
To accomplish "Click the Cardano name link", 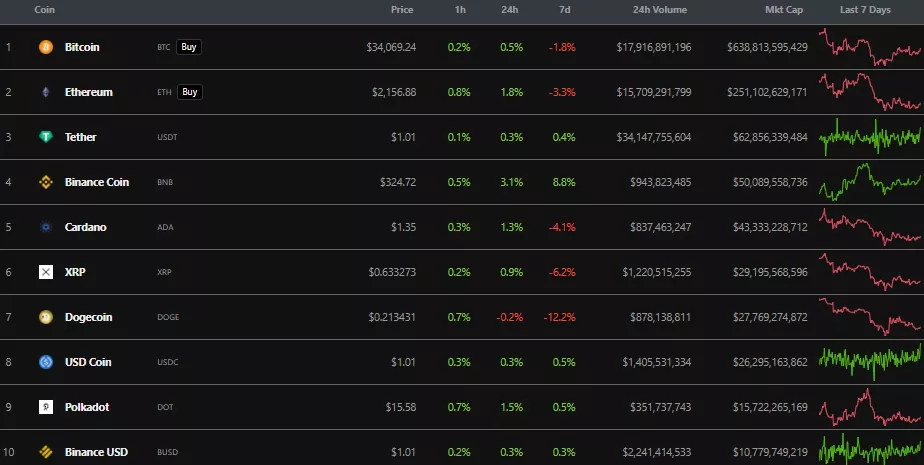I will 85,227.
